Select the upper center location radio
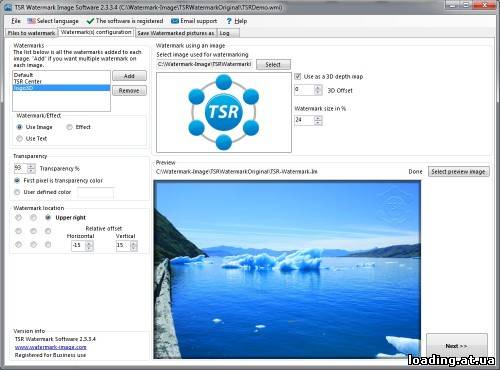Screen dimensions: 500x370 point(33,218)
